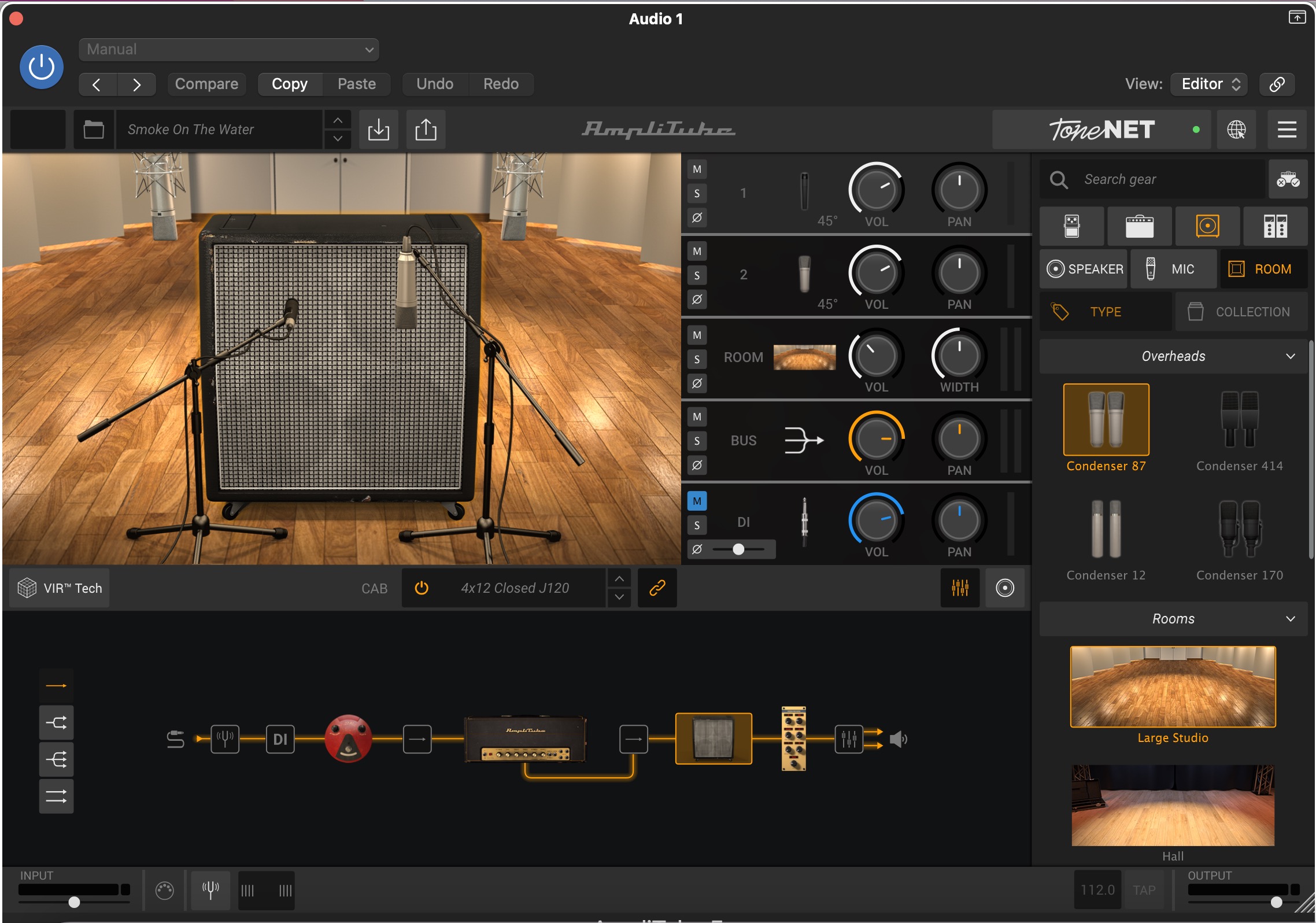This screenshot has height=923, width=1316.
Task: Switch to the SPEAKER tab
Action: (1084, 269)
